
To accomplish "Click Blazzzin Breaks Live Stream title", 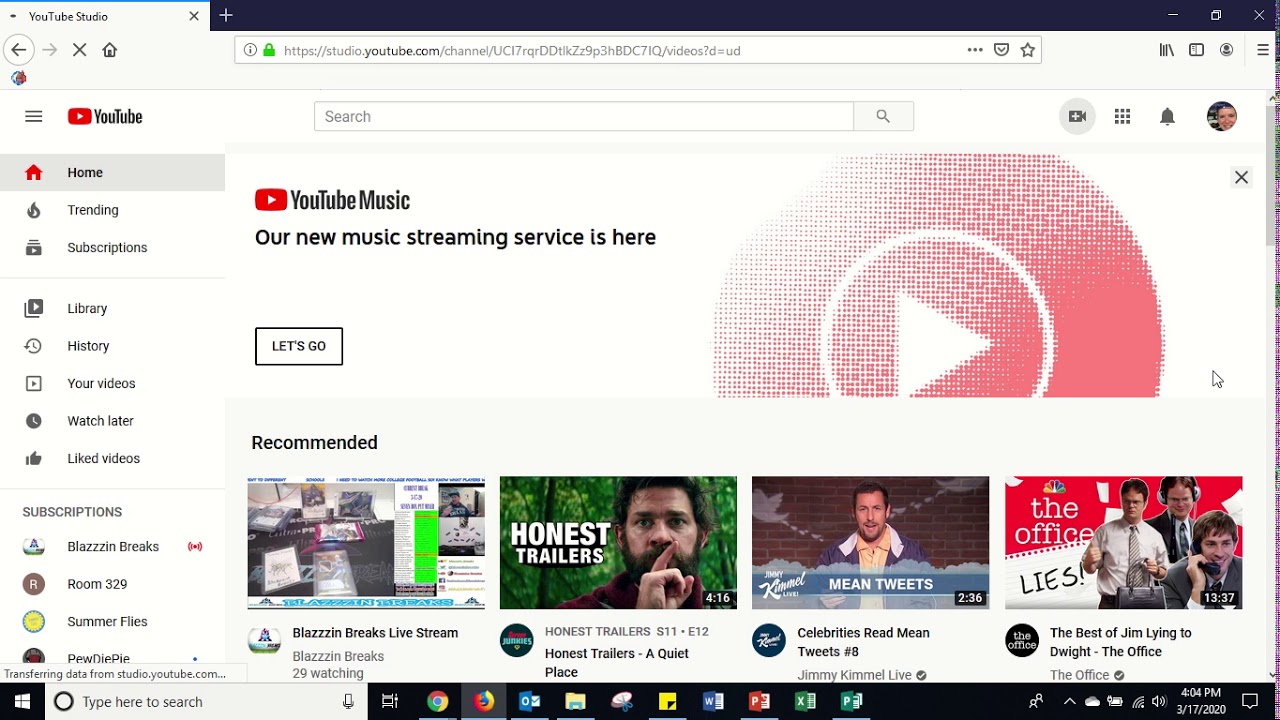I will (375, 633).
